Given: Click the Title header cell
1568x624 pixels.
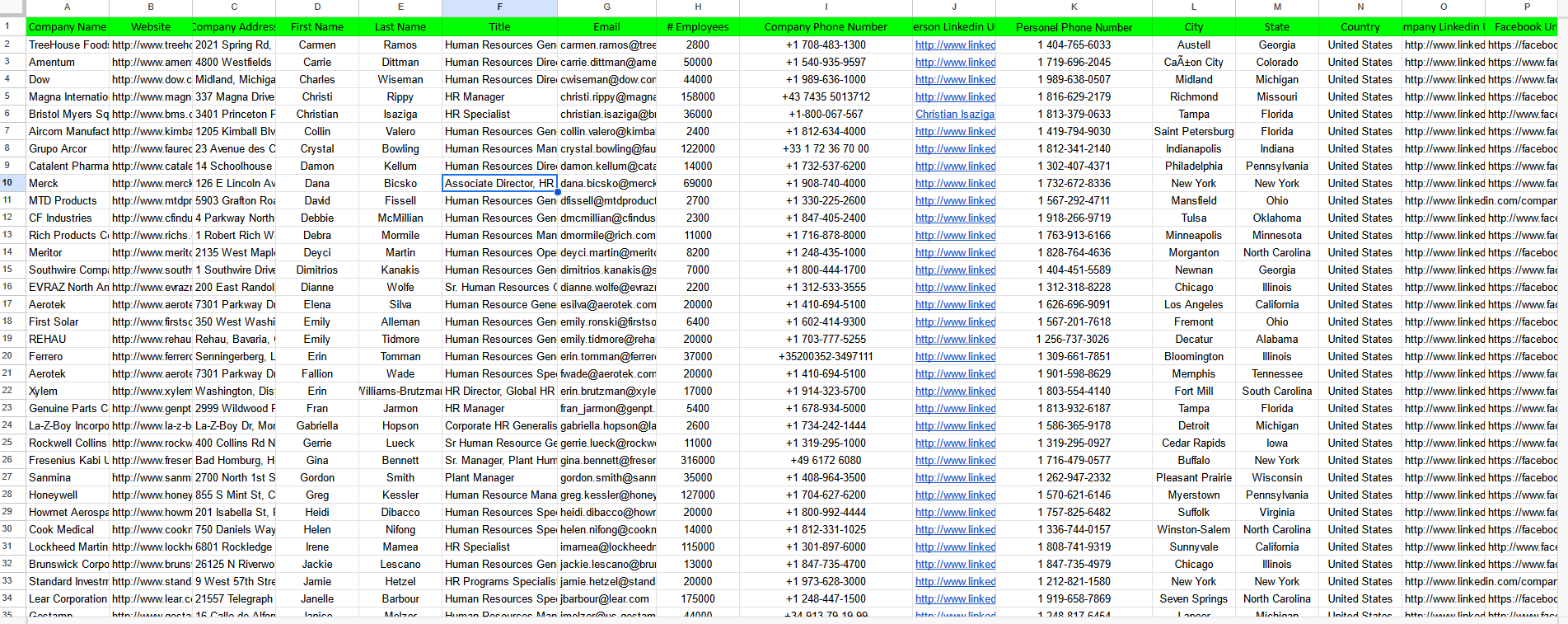Looking at the screenshot, I should [x=499, y=27].
